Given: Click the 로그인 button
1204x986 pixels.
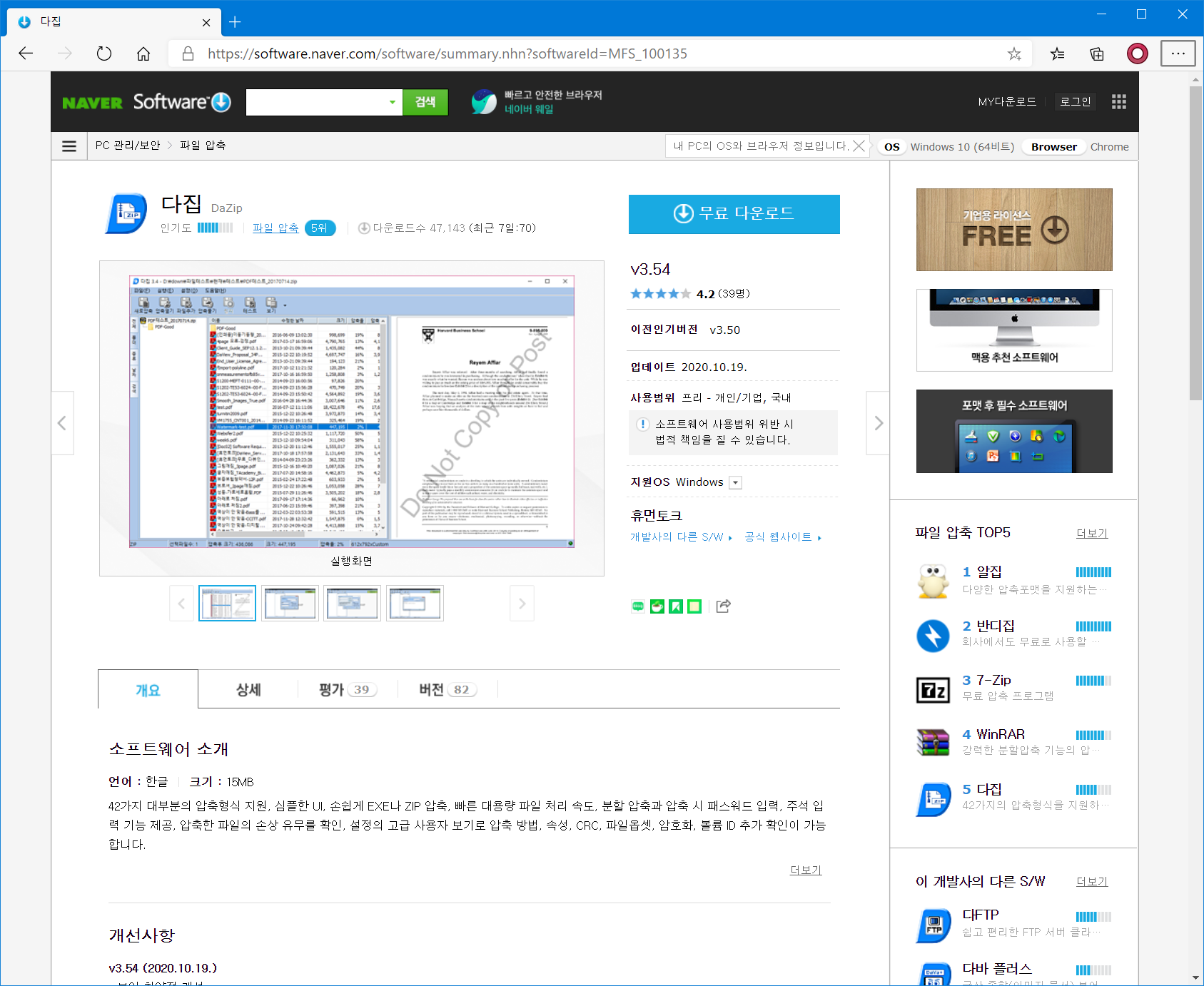Looking at the screenshot, I should click(1076, 101).
